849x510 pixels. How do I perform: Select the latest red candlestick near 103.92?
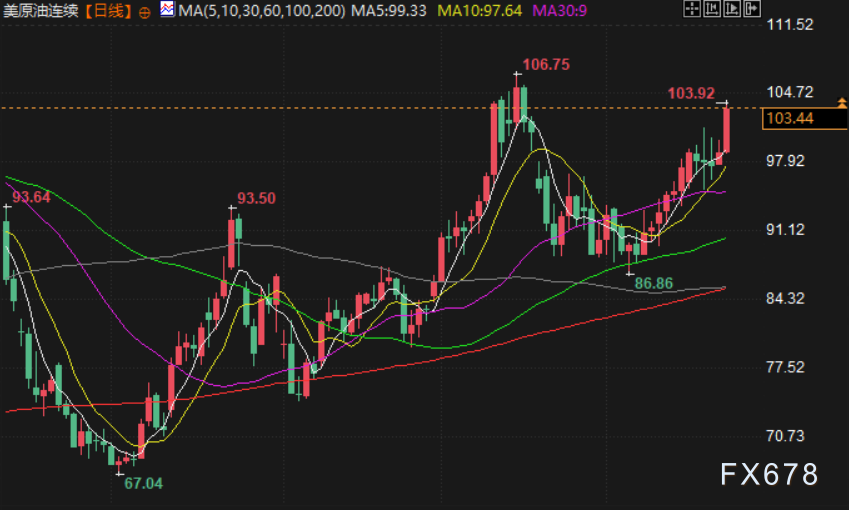click(x=726, y=130)
